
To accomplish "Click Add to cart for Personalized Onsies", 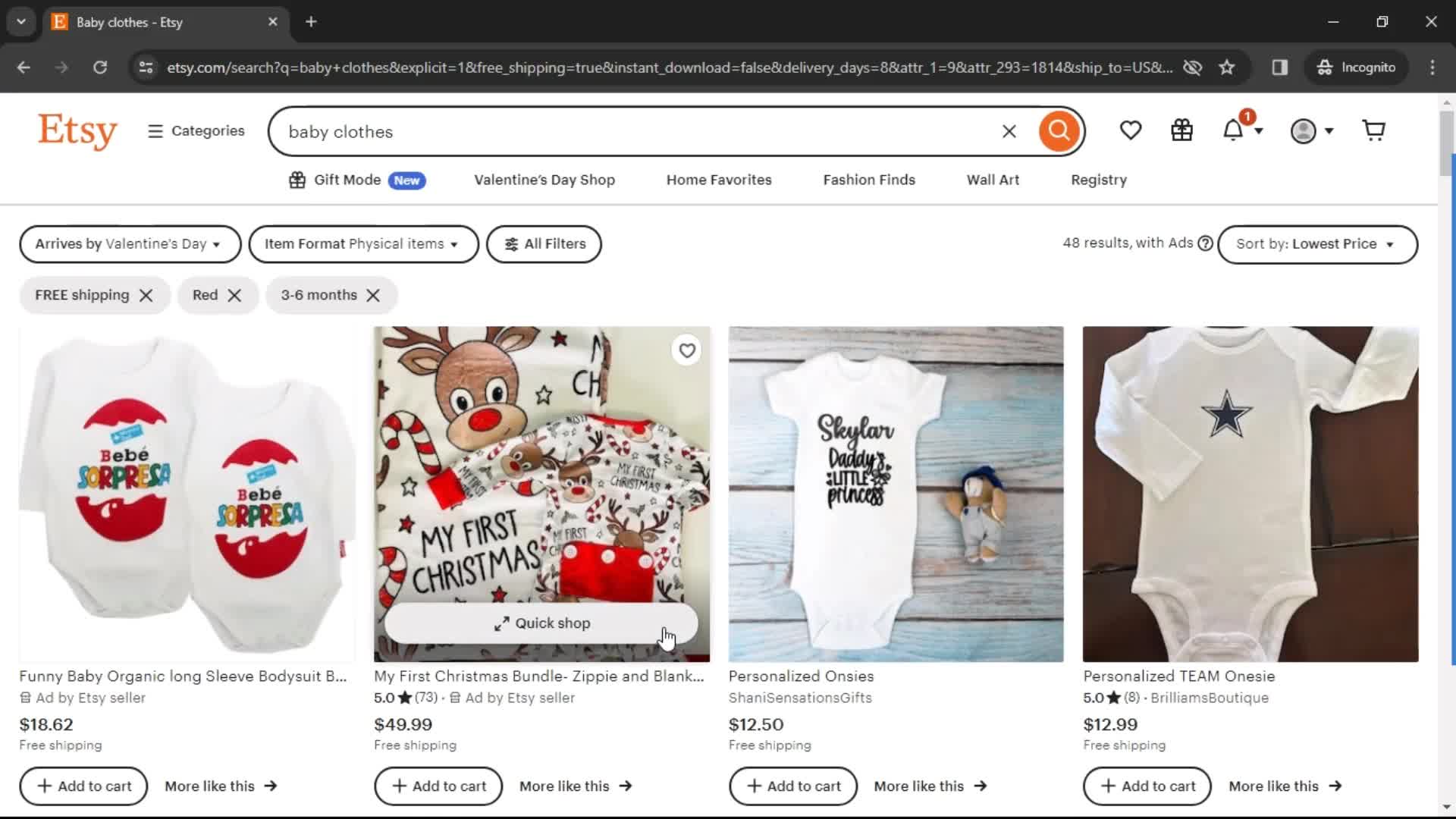I will point(793,785).
